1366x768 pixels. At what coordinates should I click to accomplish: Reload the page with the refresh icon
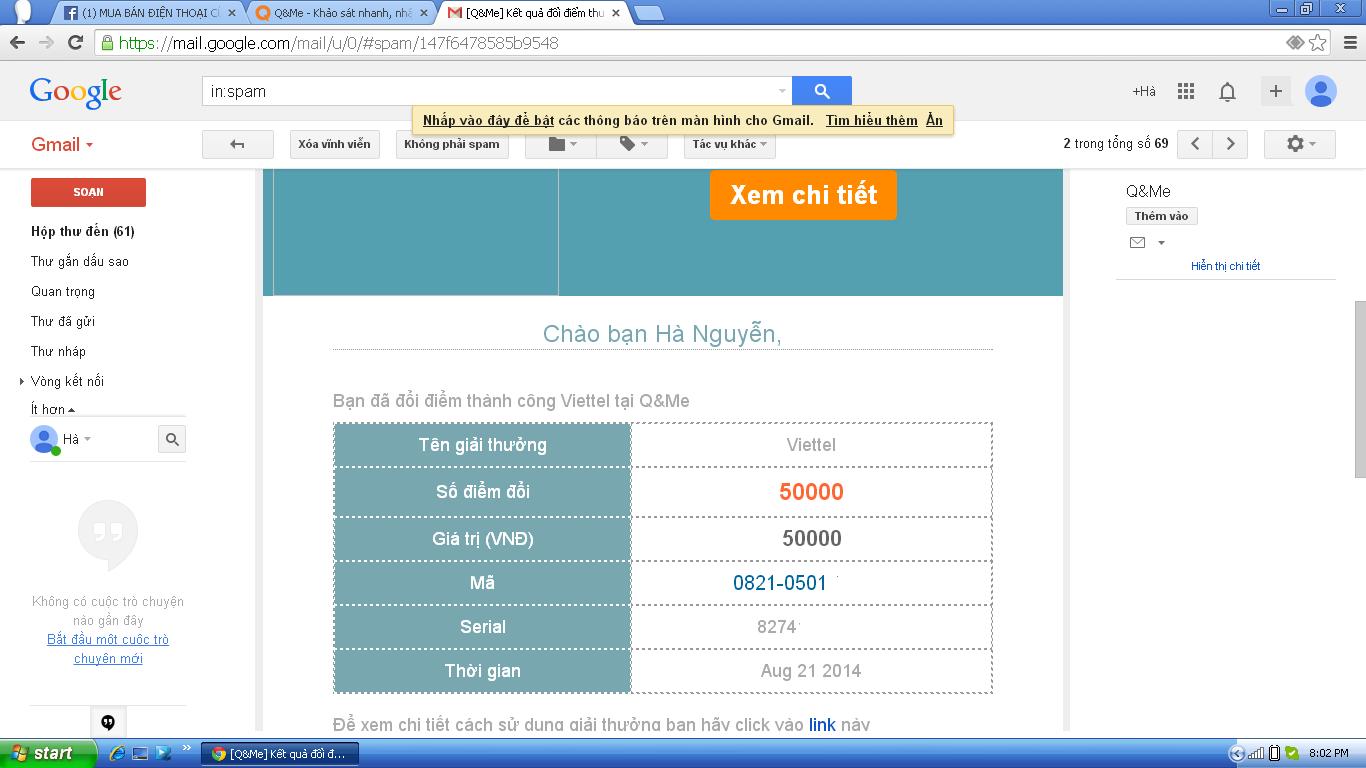(75, 43)
